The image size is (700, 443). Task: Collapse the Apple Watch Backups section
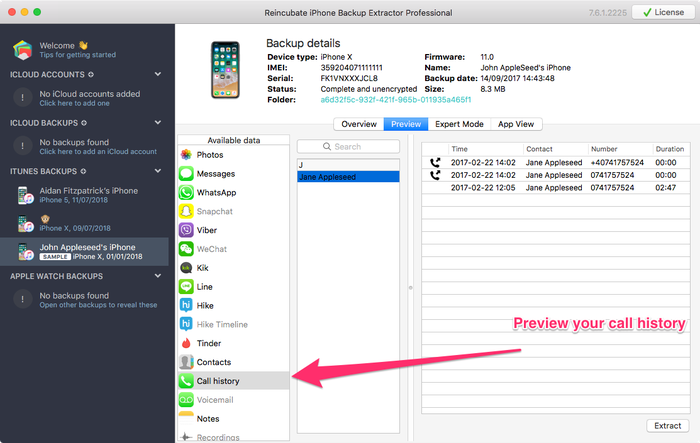(157, 275)
